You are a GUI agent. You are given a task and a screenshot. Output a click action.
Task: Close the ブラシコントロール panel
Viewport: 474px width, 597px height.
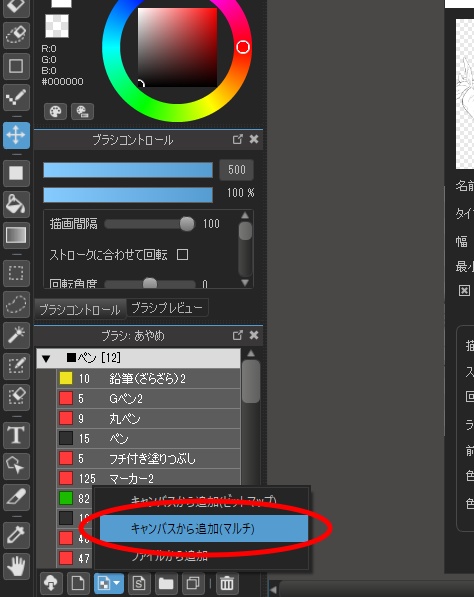pos(254,139)
